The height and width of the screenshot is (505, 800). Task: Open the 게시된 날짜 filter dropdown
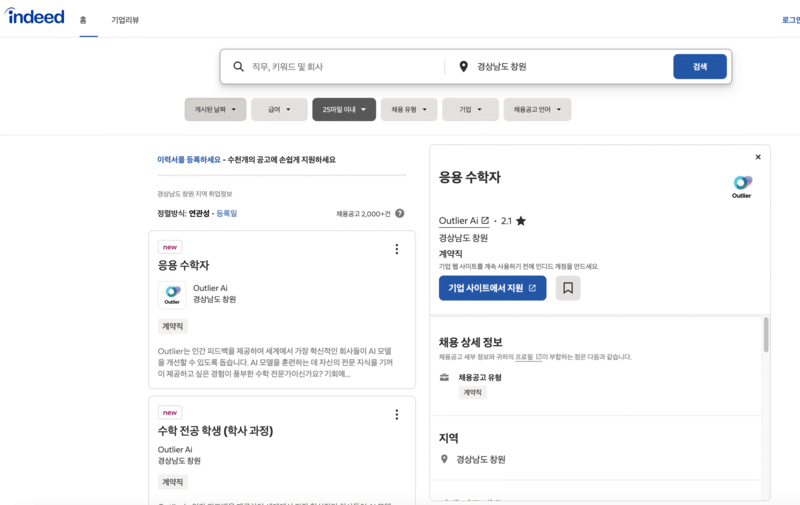(x=215, y=110)
